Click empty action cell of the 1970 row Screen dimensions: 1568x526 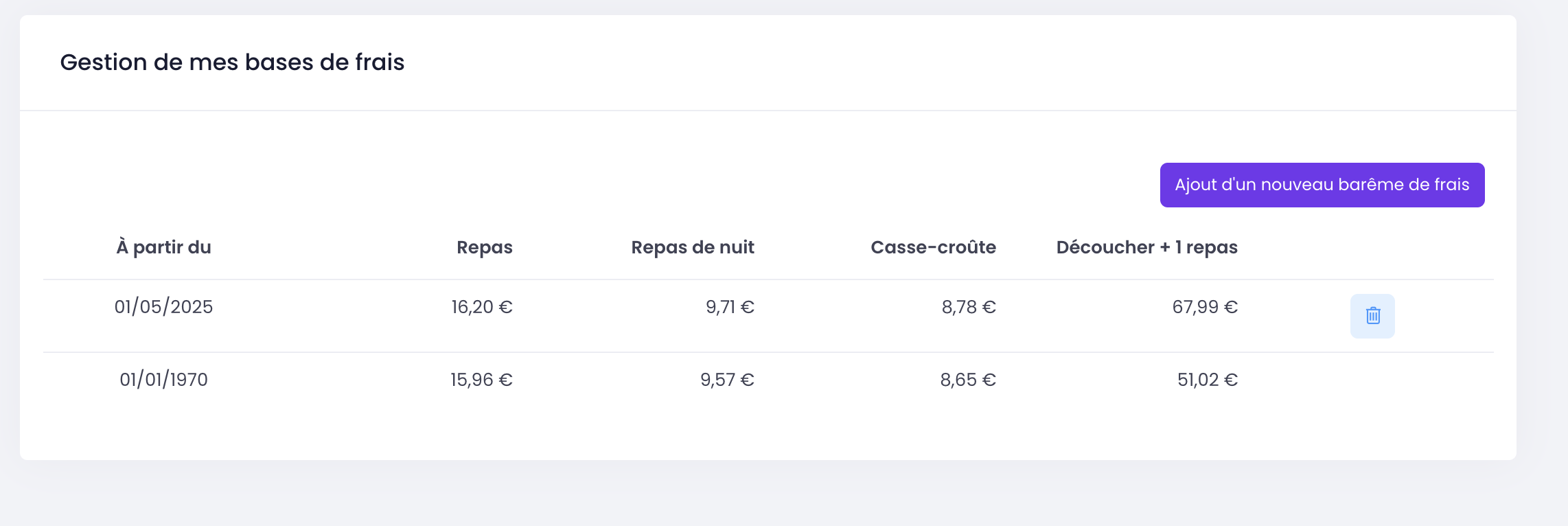1372,380
